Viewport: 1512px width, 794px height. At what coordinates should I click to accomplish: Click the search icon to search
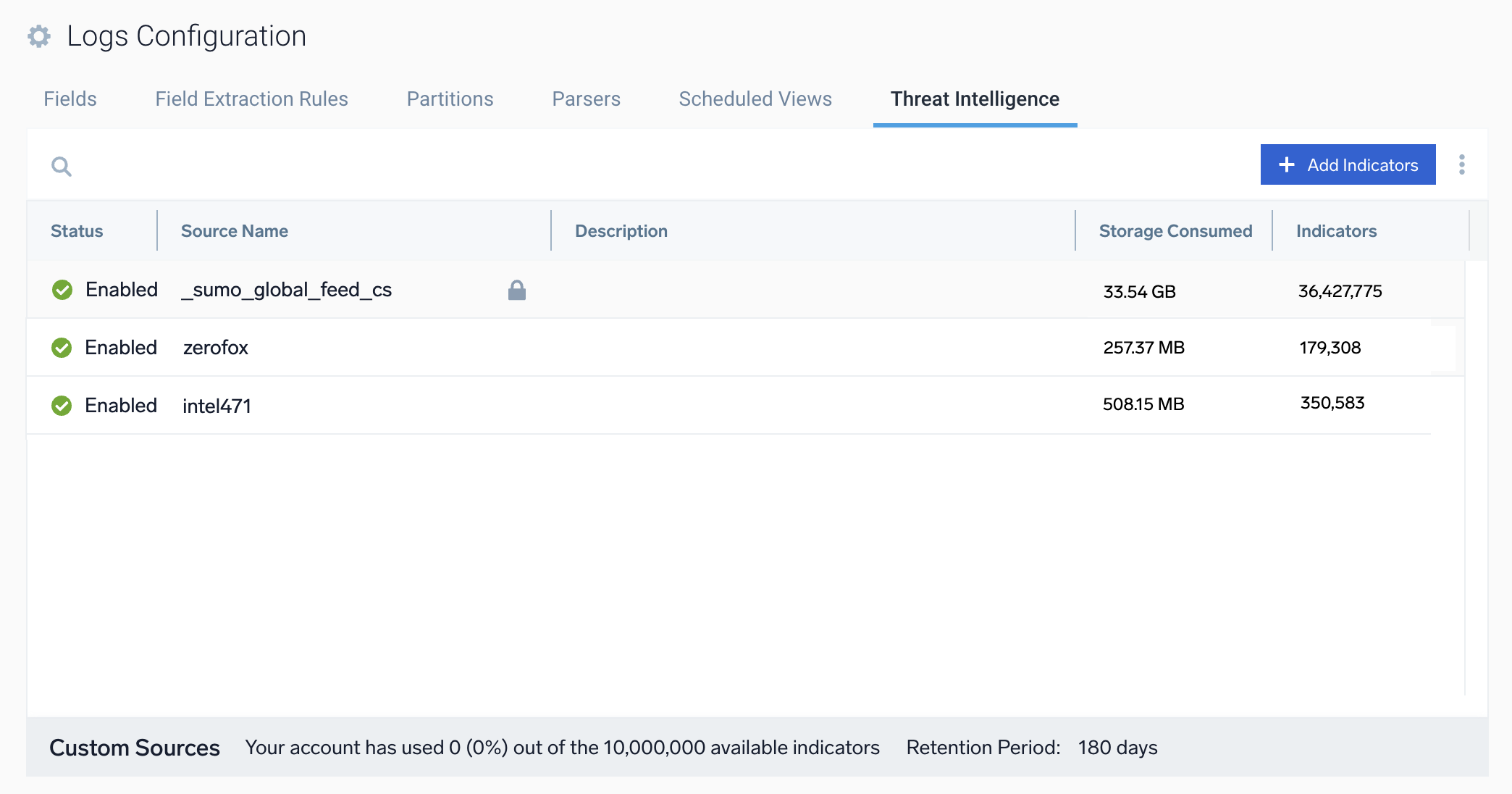coord(62,166)
